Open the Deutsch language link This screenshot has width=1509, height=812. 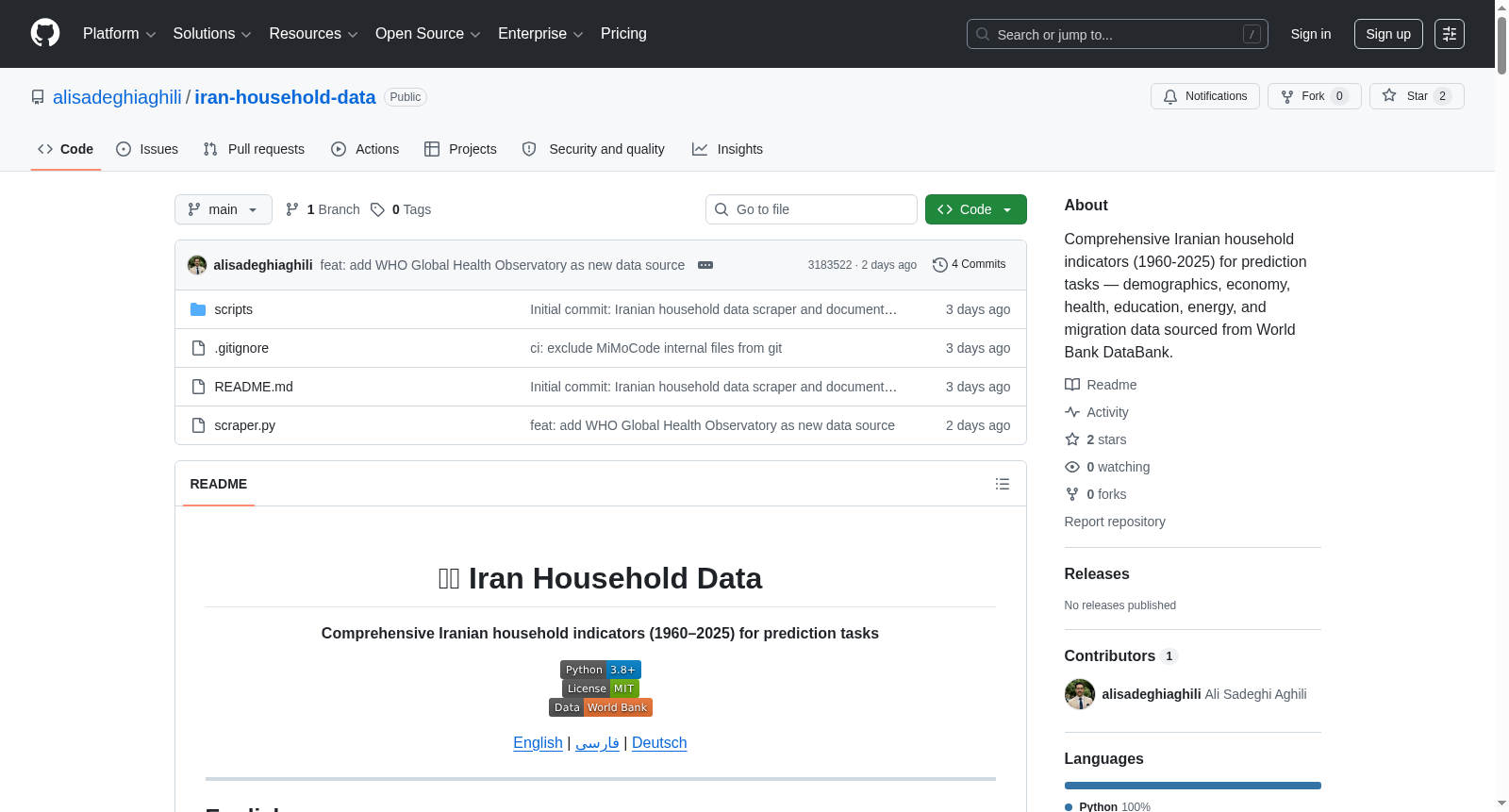659,743
